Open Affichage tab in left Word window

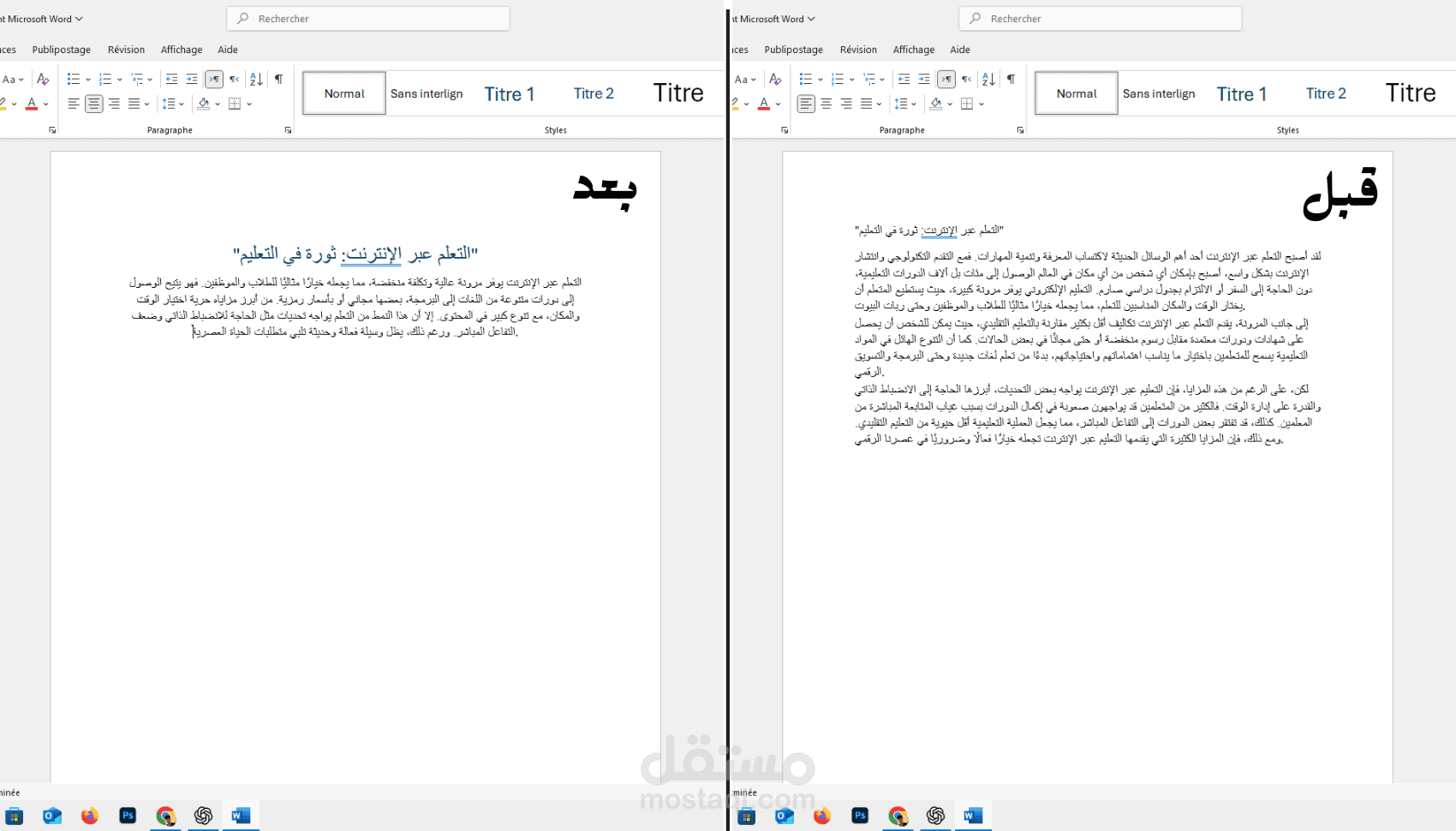click(182, 50)
